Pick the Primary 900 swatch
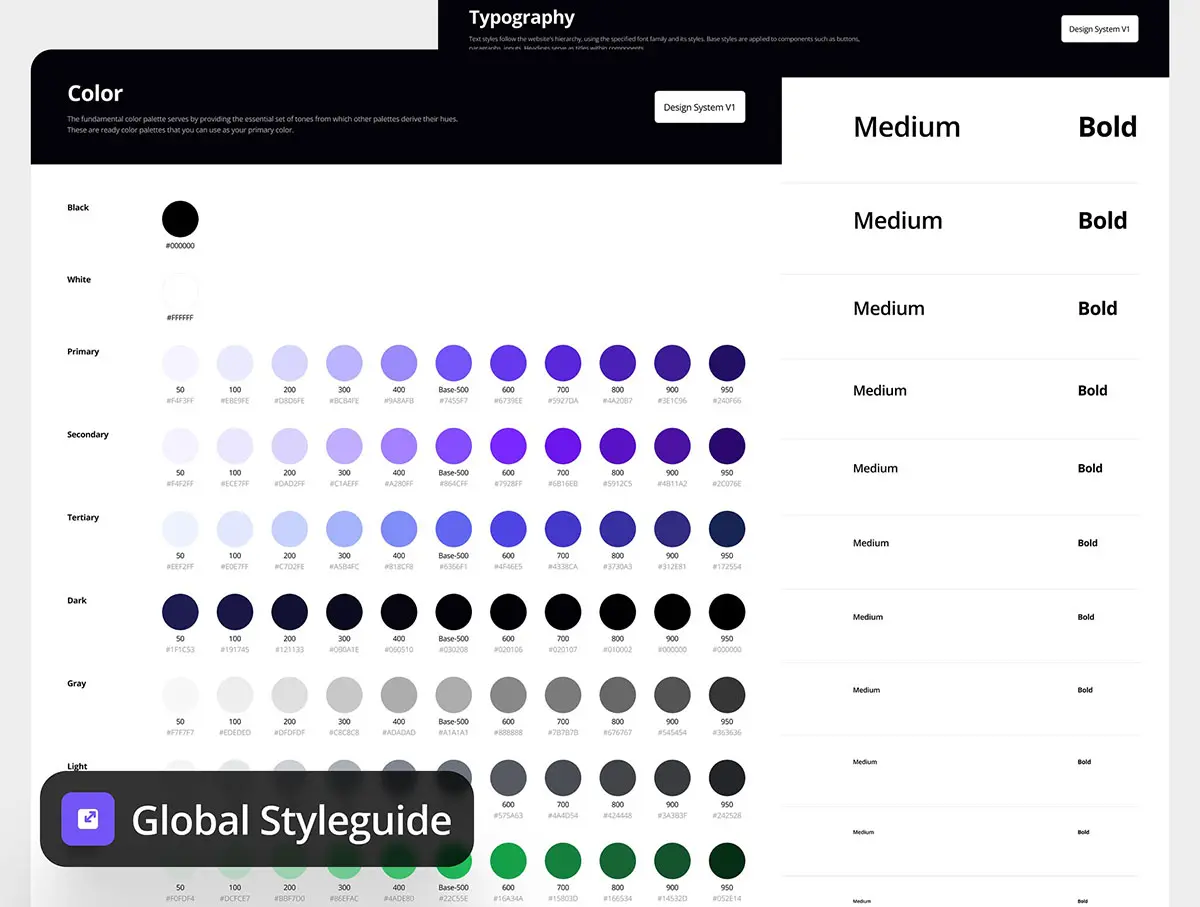 (x=672, y=362)
